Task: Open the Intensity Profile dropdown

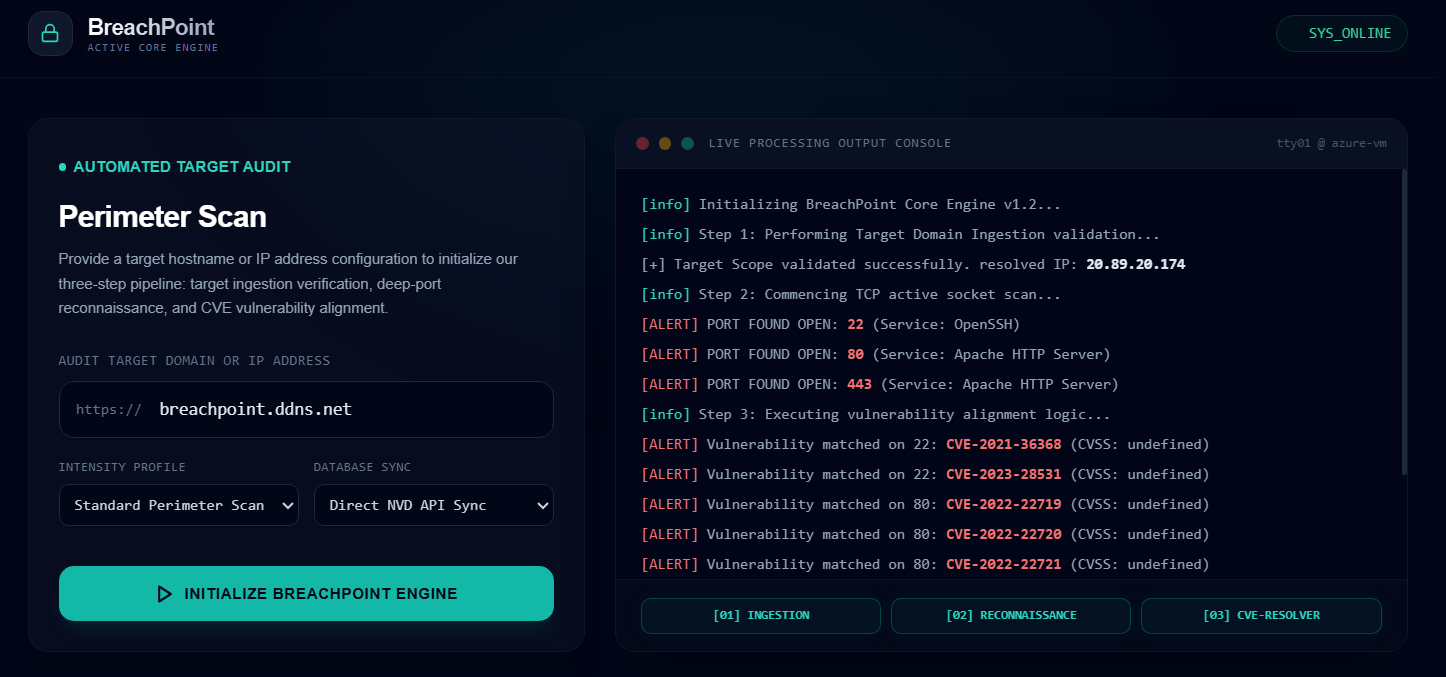Action: tap(179, 505)
